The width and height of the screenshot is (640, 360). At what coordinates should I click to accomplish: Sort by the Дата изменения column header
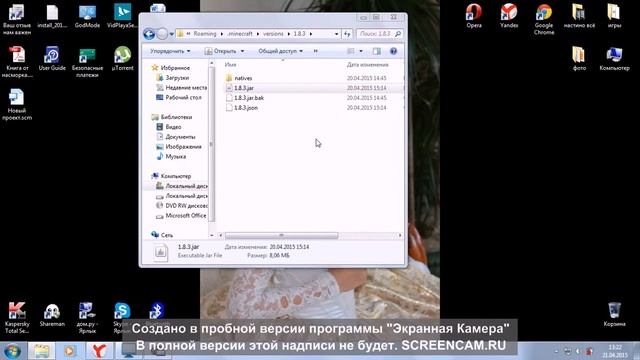(367, 64)
